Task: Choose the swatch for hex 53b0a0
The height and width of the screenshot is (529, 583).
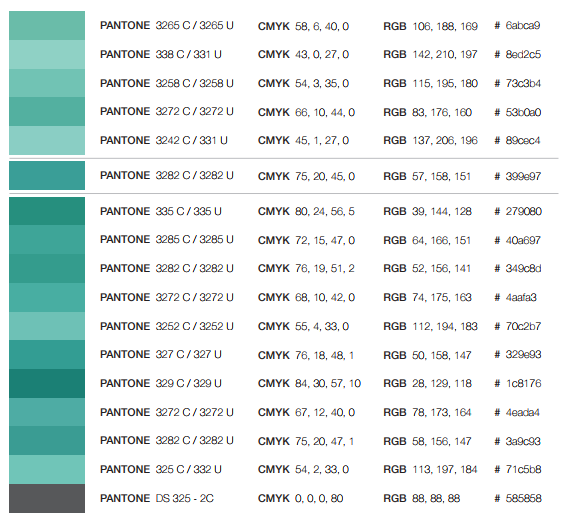Action: 47,112
